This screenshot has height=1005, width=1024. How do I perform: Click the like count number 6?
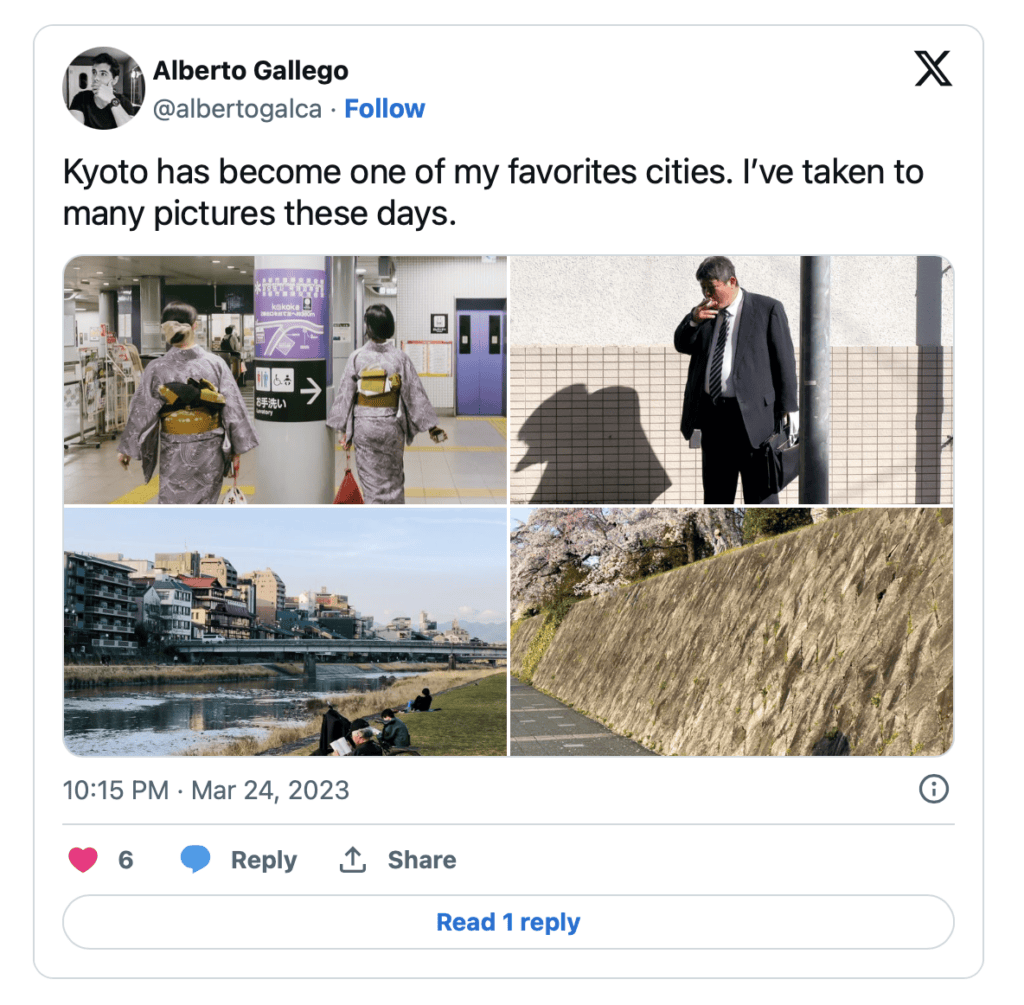pyautogui.click(x=125, y=860)
